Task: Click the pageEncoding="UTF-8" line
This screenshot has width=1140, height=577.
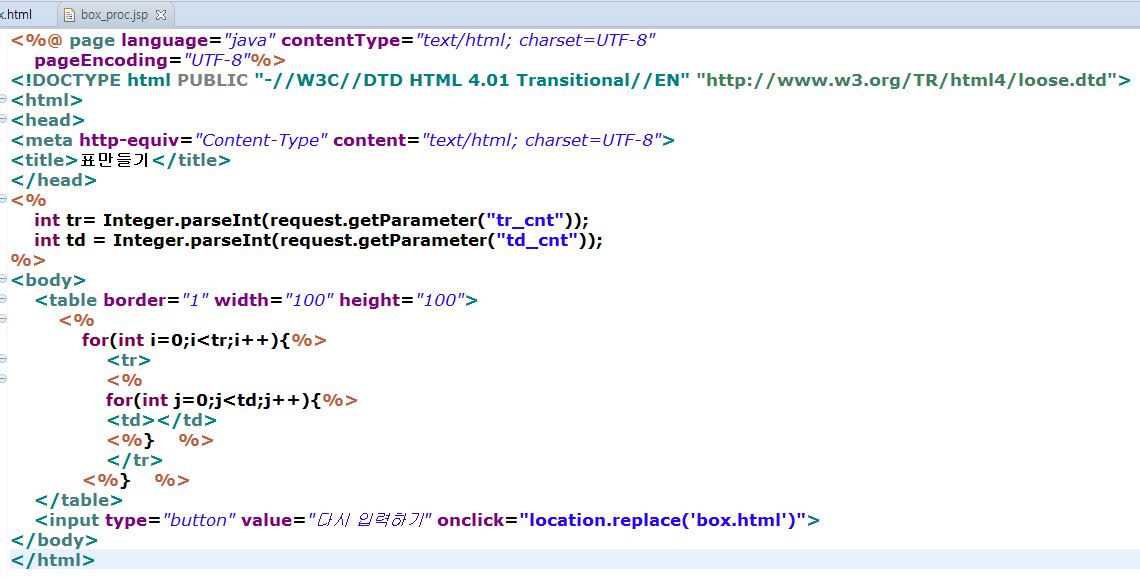Action: [x=160, y=60]
